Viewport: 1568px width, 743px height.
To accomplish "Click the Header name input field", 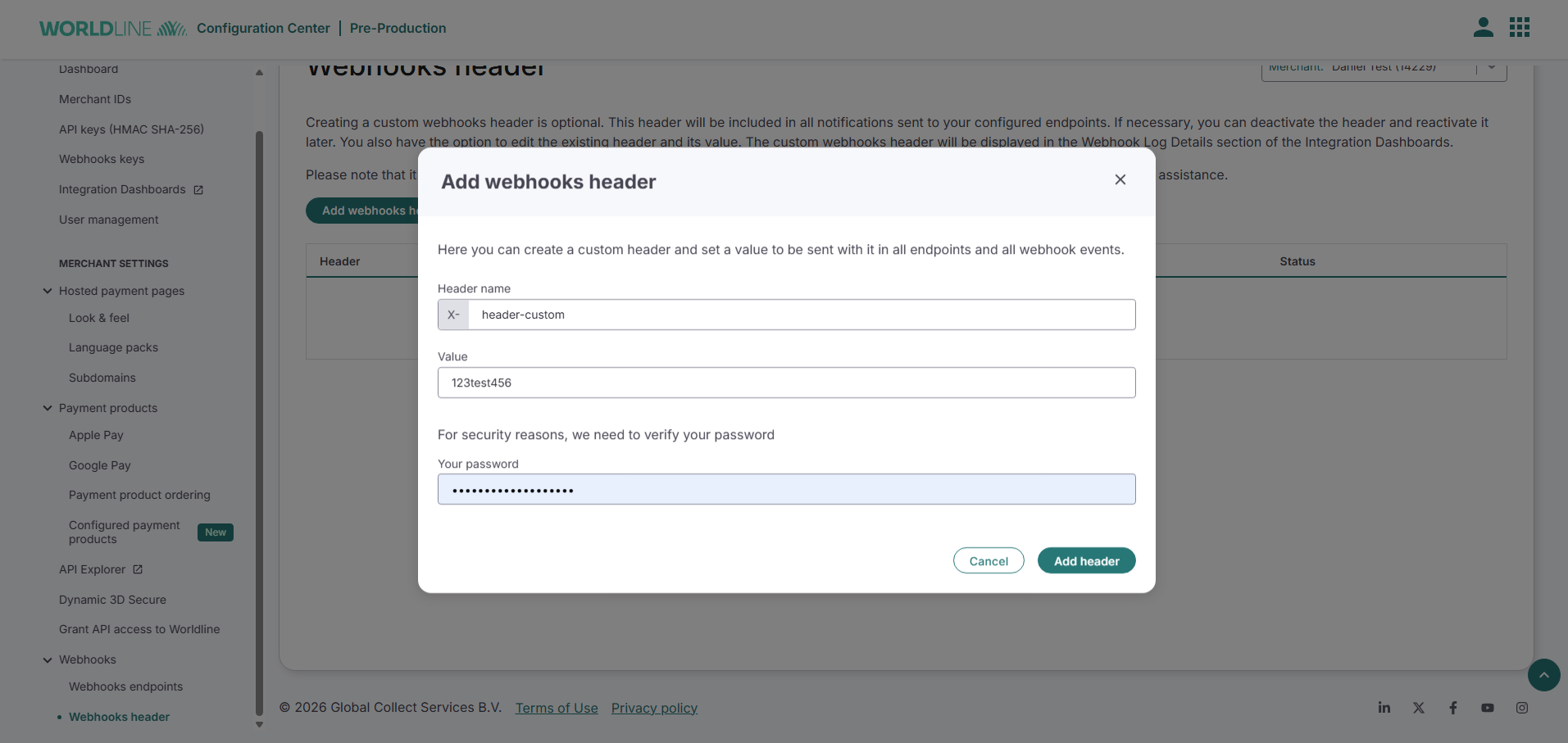I will pos(802,315).
